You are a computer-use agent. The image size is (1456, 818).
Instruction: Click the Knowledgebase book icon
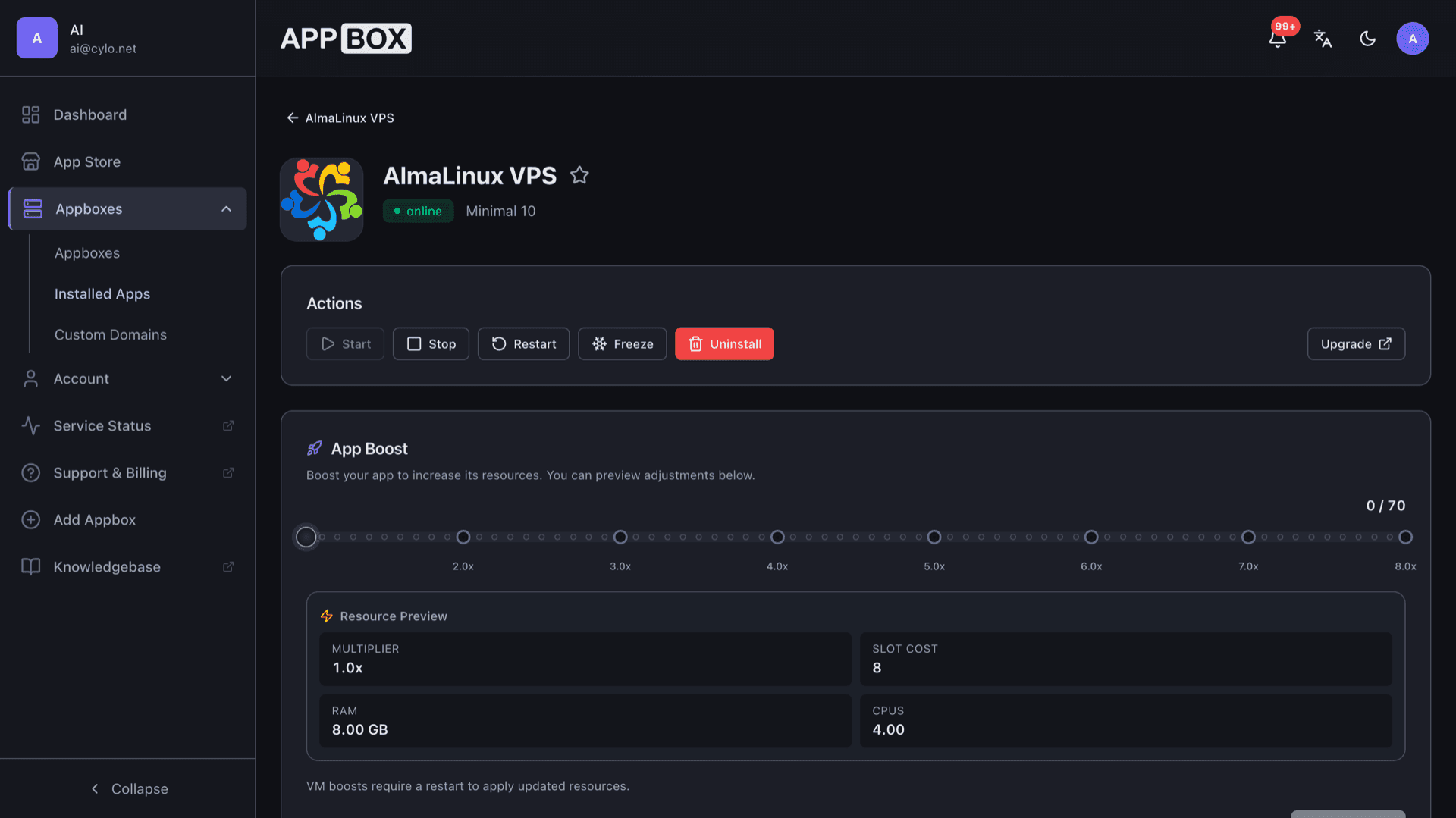click(30, 566)
